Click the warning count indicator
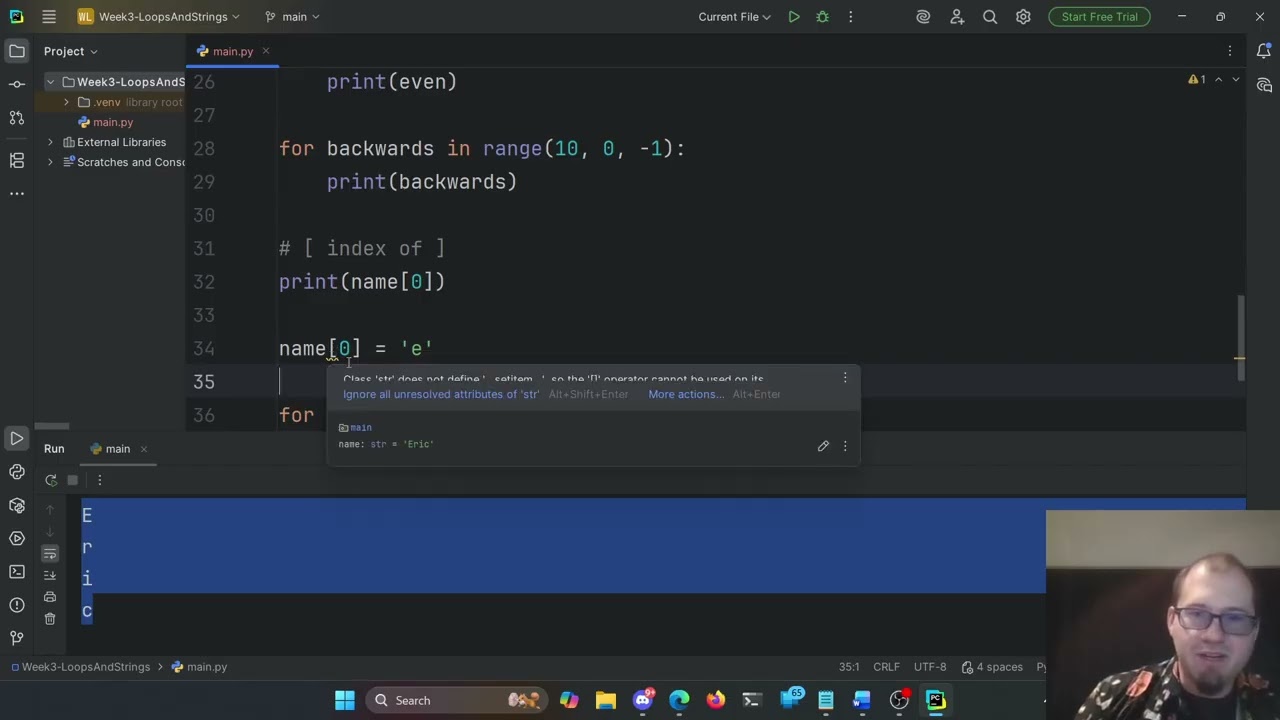The image size is (1280, 720). pos(1196,79)
